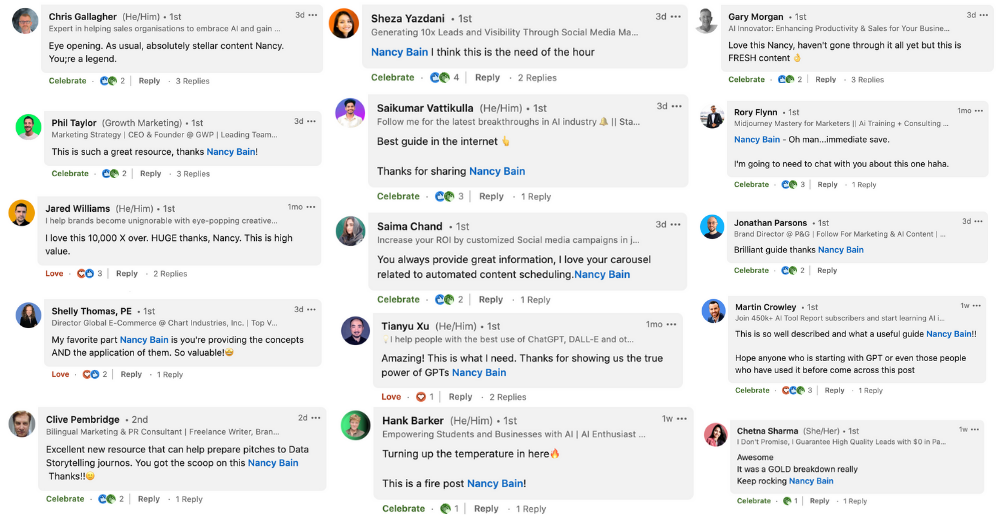
Task: Open Hank Barker's profile name link
Action: pos(413,420)
